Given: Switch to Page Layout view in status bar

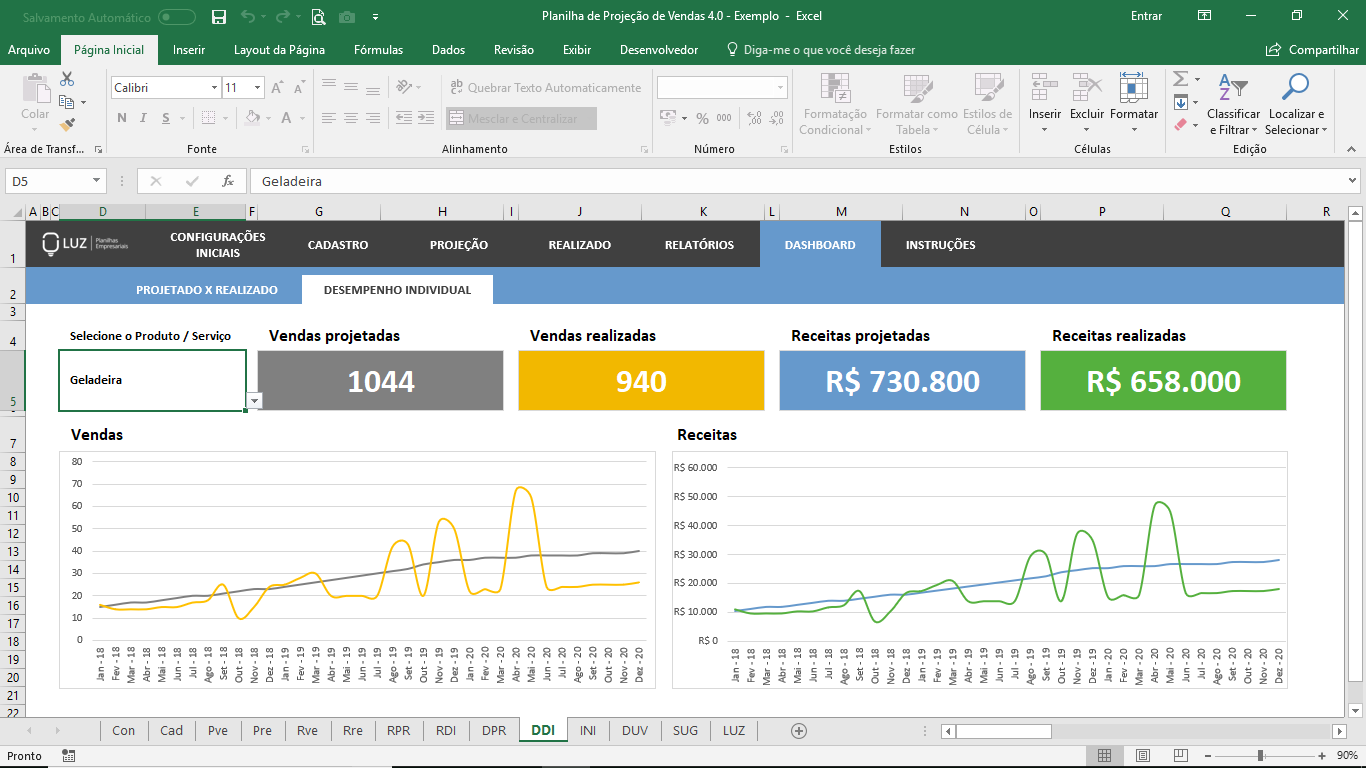Looking at the screenshot, I should (1144, 756).
